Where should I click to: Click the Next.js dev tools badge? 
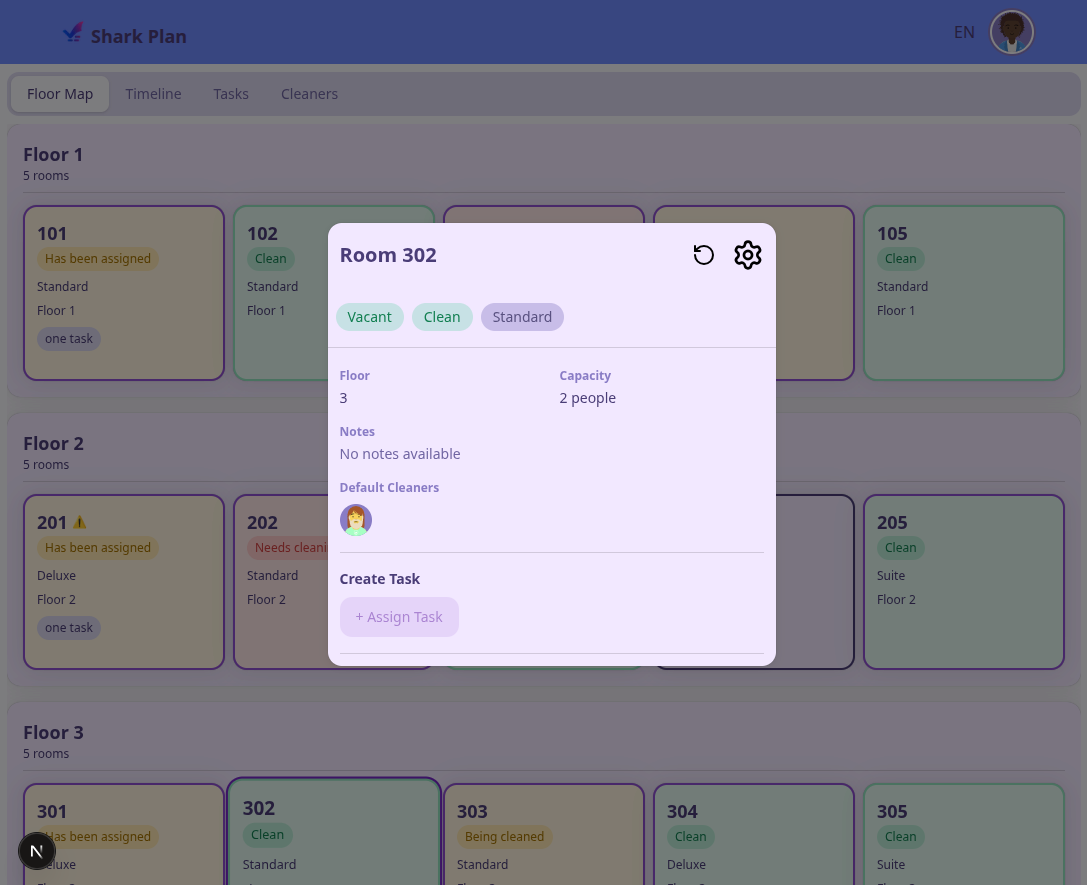(37, 851)
